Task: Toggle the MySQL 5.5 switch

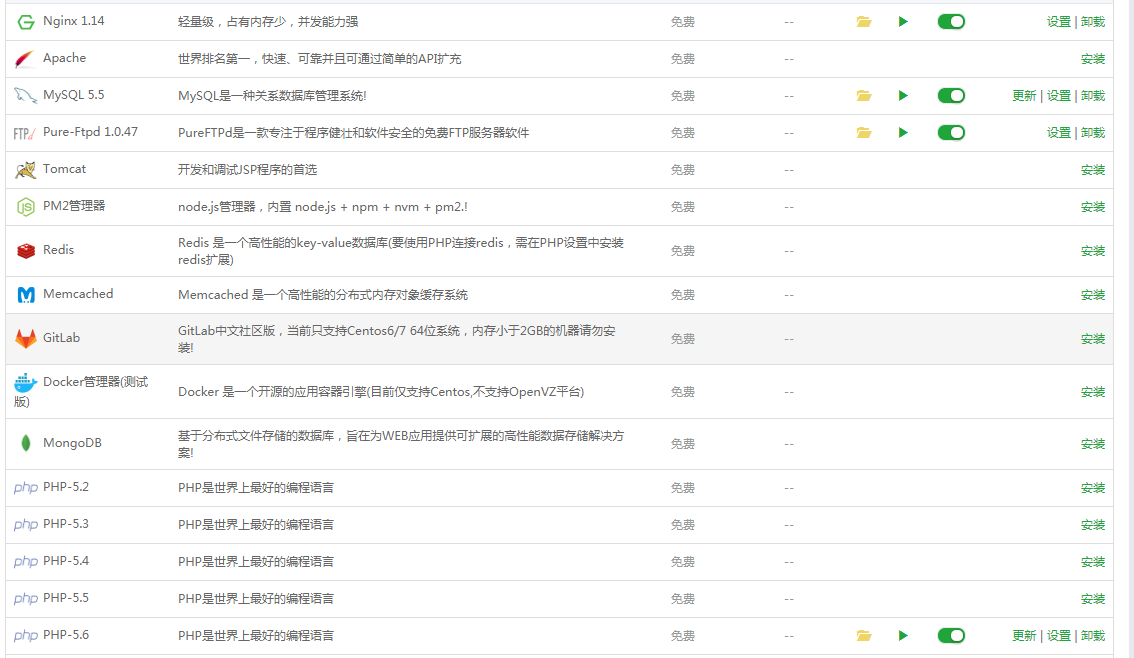Action: coord(951,95)
